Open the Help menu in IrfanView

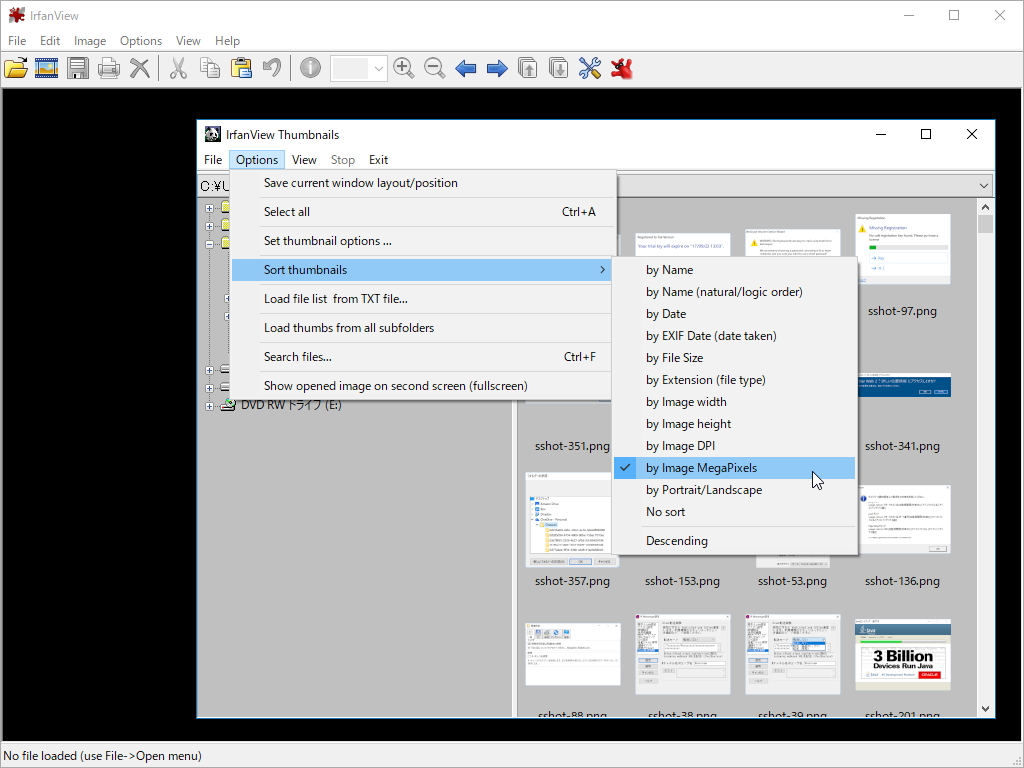click(x=227, y=40)
